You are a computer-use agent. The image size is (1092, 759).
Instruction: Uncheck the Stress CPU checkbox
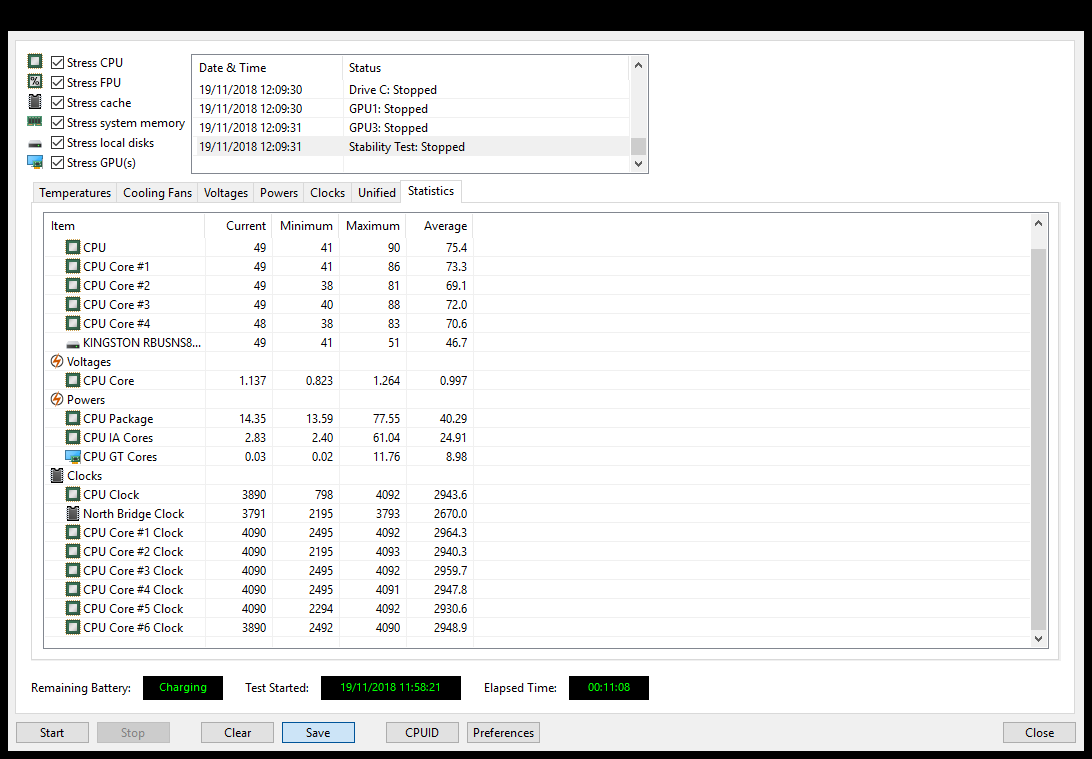tap(58, 63)
